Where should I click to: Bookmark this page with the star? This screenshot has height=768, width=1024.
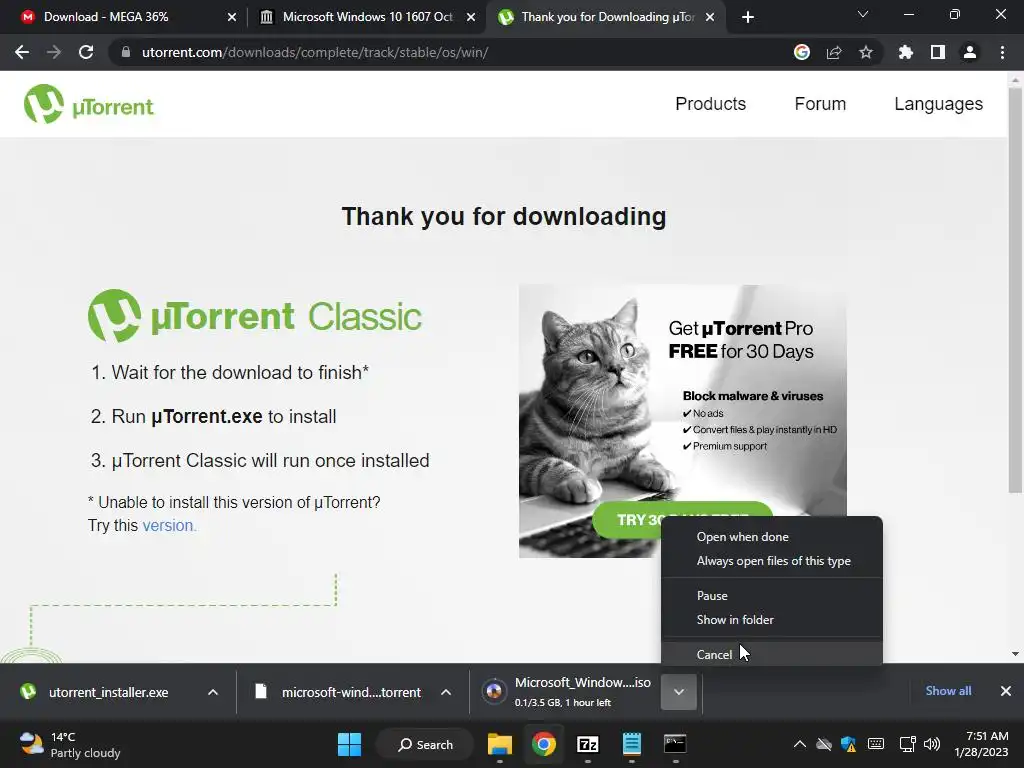click(866, 52)
